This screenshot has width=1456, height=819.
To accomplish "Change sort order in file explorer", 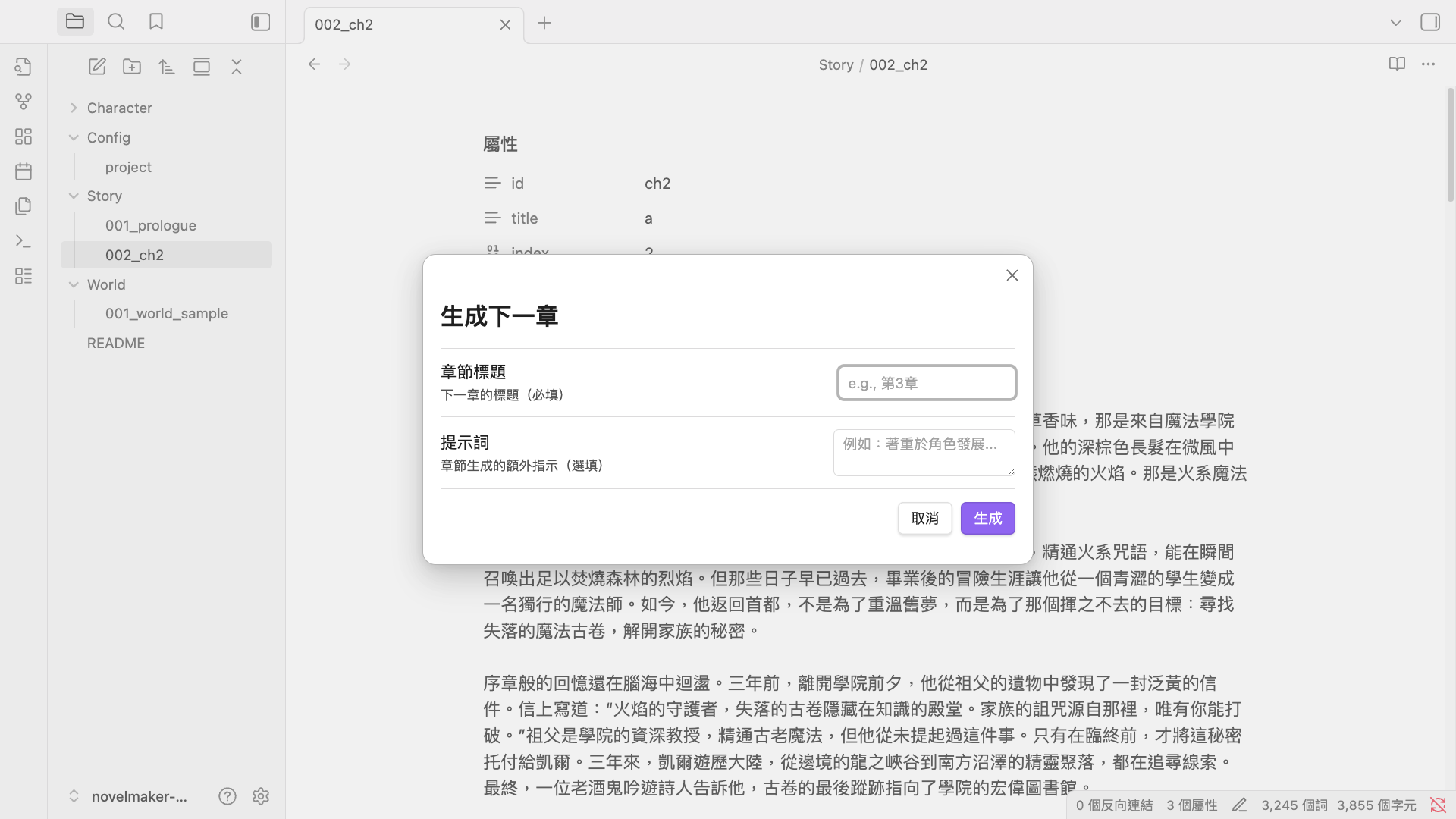I will [x=167, y=67].
